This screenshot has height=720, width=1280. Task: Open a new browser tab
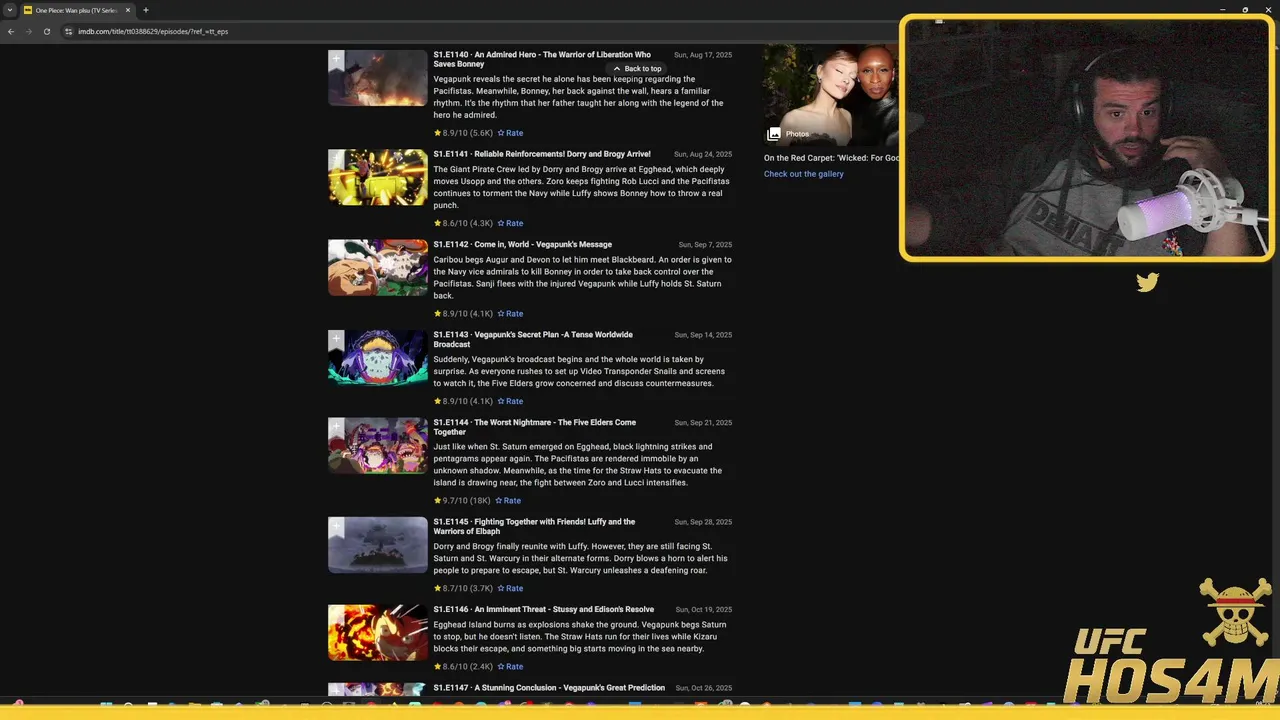[x=146, y=10]
